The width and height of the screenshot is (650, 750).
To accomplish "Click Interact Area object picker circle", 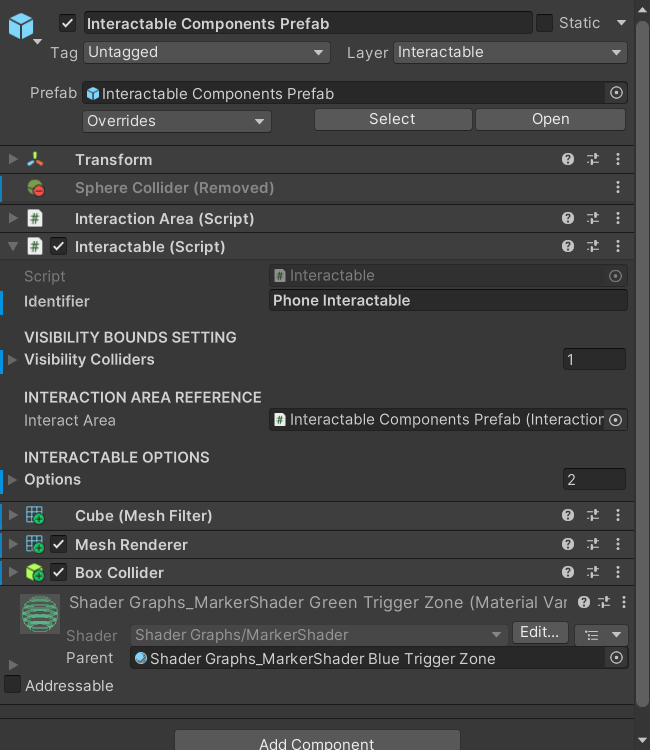I will pyautogui.click(x=616, y=420).
